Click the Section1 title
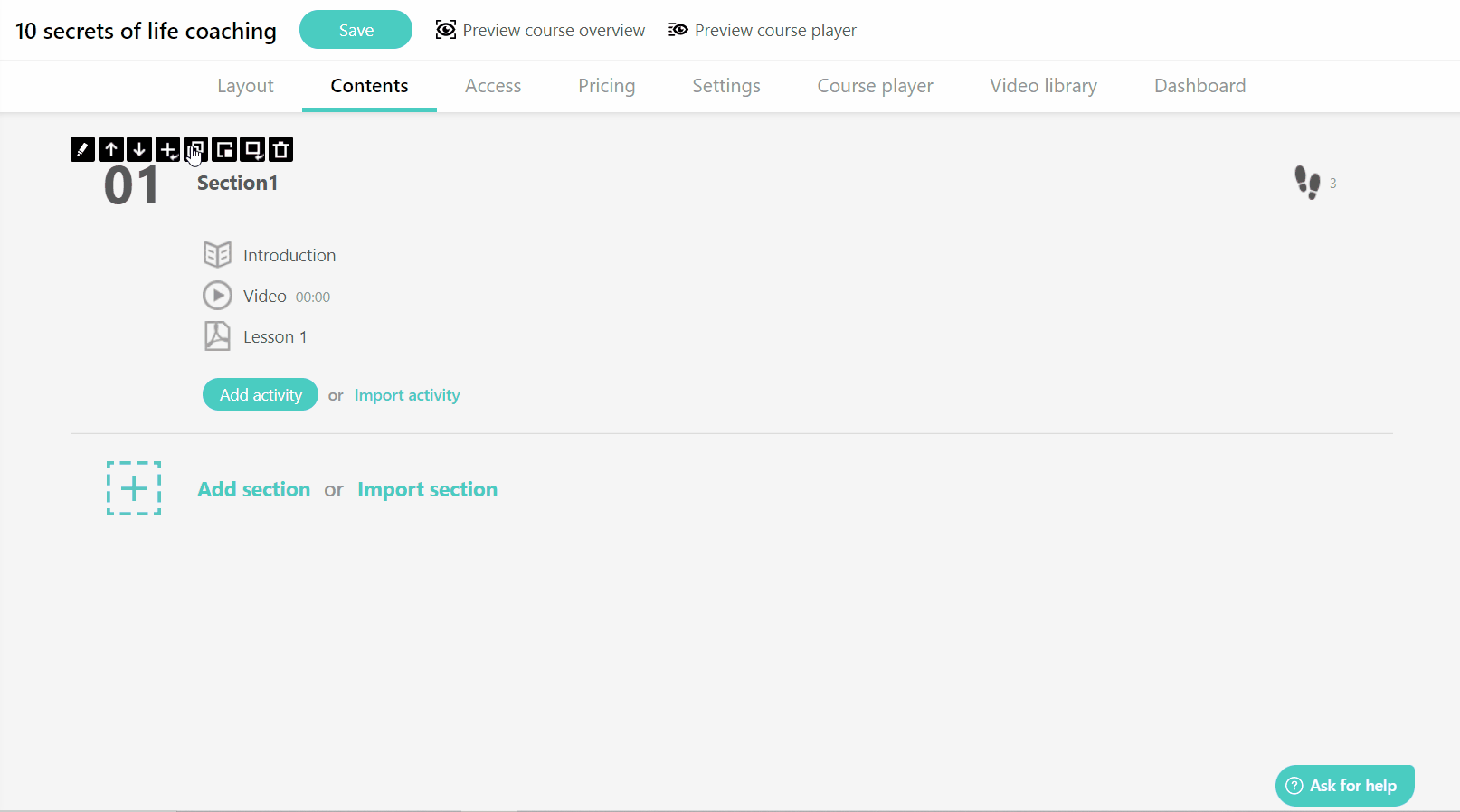 click(x=238, y=183)
